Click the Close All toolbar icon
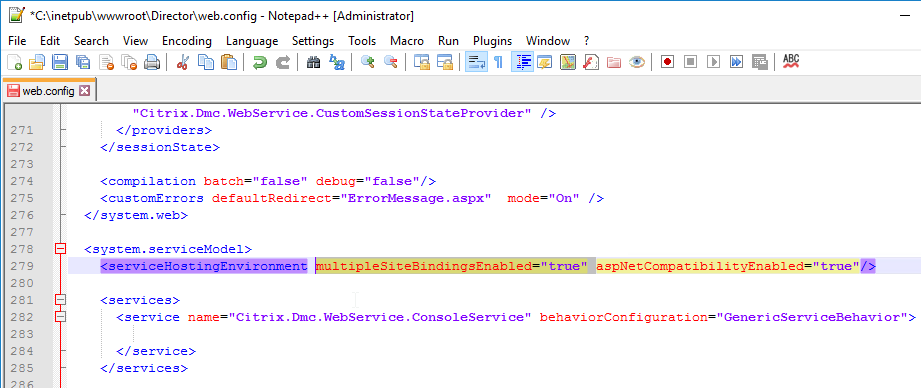921x388 pixels. coord(129,62)
